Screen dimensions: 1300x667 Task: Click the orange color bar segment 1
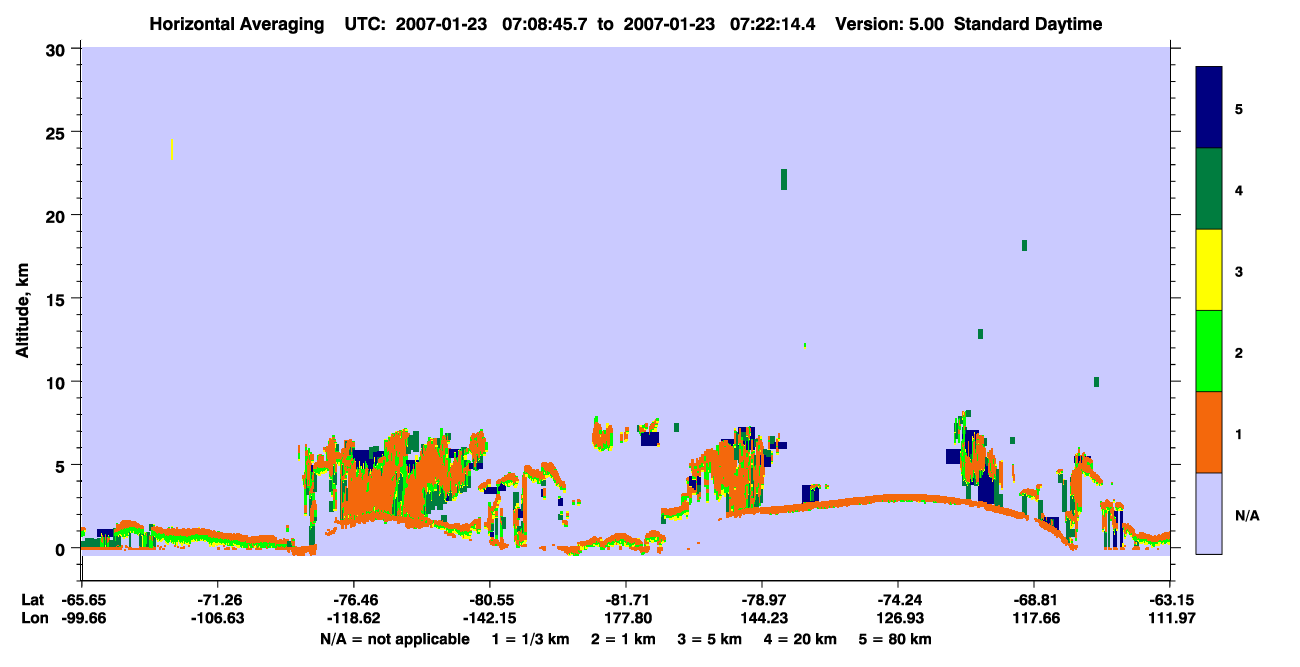pyautogui.click(x=1209, y=432)
